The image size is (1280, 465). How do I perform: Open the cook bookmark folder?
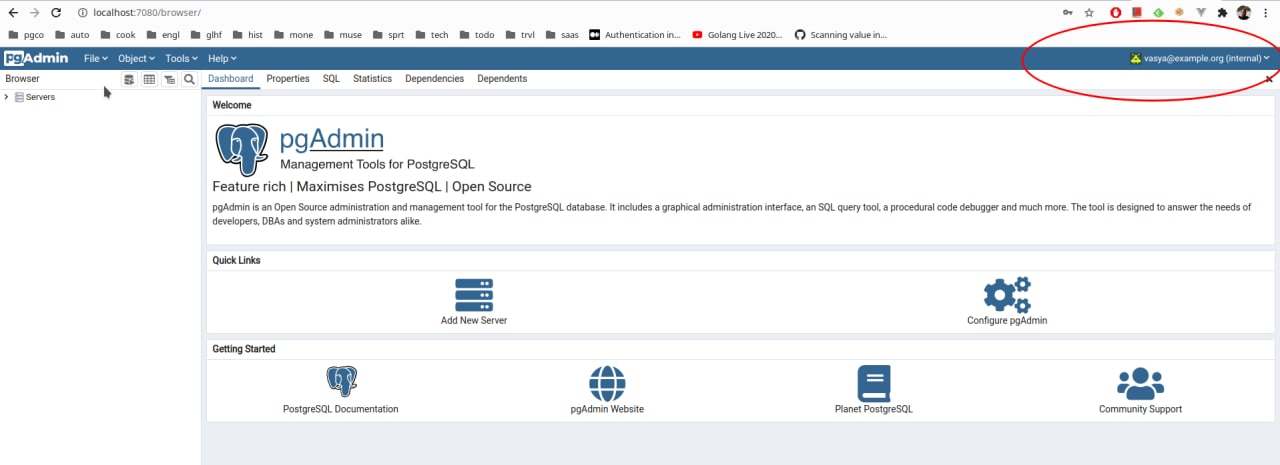118,35
